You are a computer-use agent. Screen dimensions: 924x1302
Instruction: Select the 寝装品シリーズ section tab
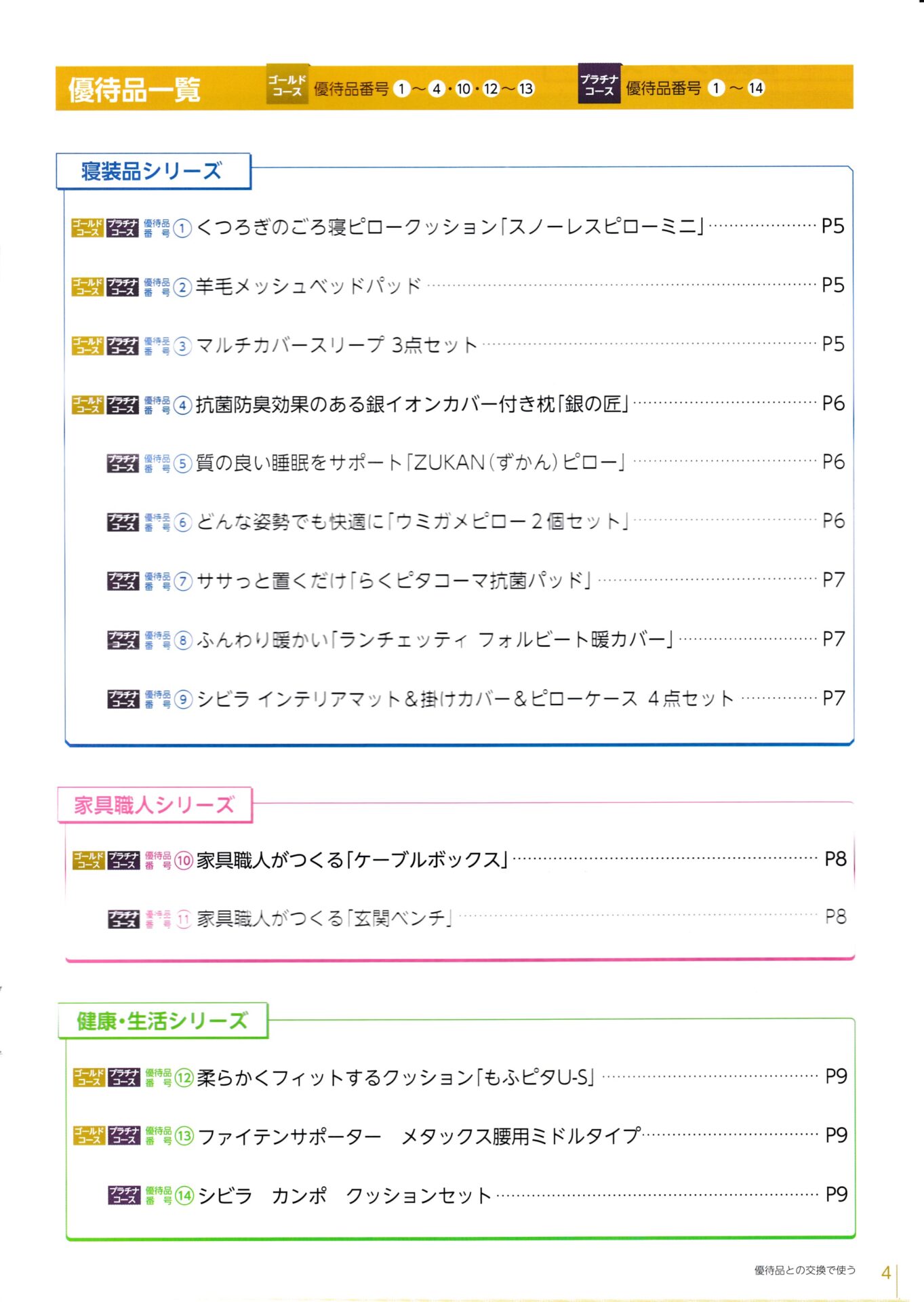(x=153, y=171)
